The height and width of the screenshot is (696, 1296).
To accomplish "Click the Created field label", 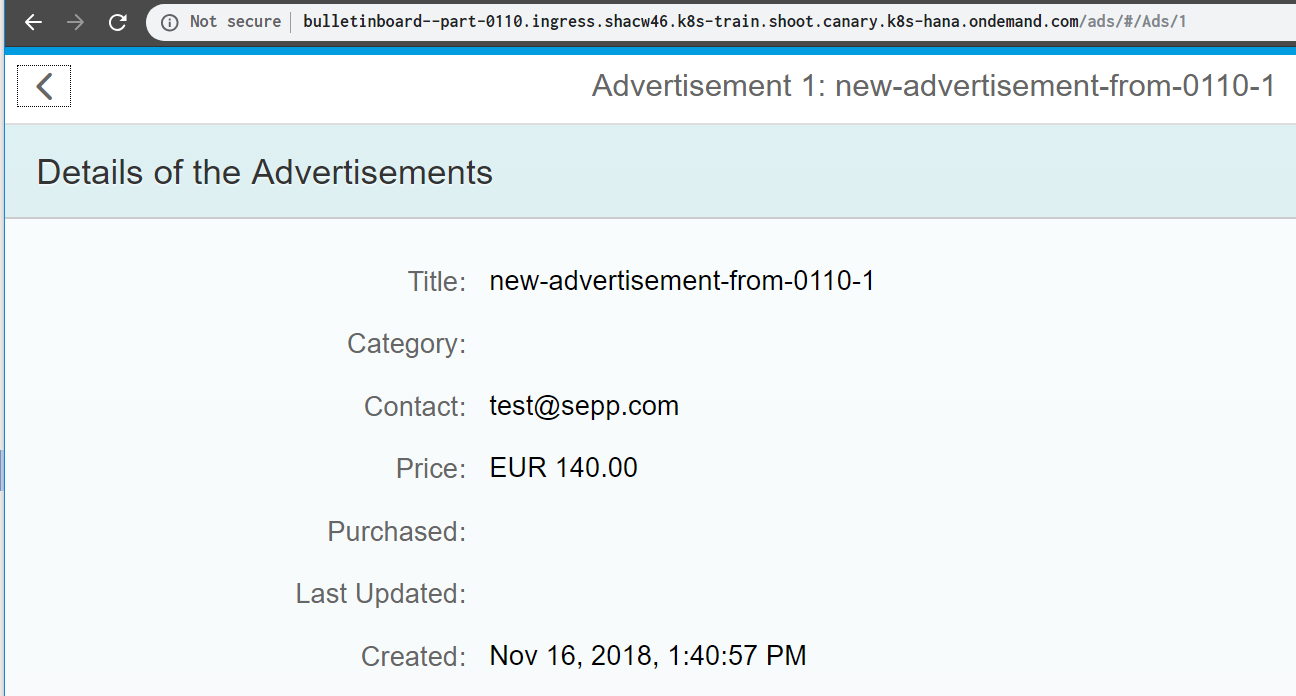I will click(414, 657).
